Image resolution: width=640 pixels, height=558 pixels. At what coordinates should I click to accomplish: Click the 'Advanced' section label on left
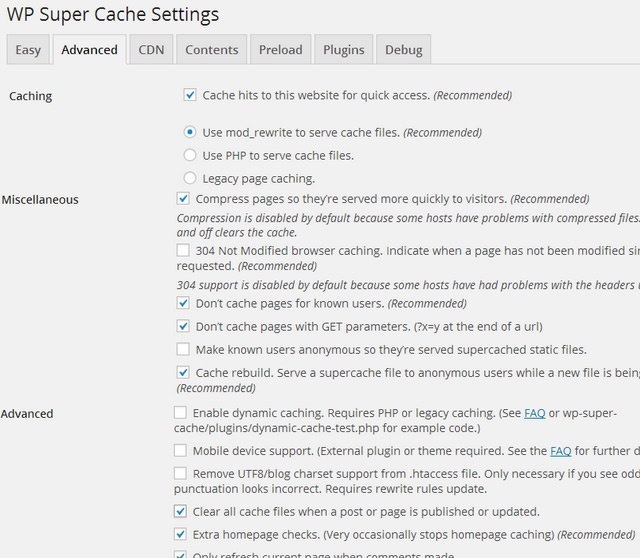click(x=27, y=414)
